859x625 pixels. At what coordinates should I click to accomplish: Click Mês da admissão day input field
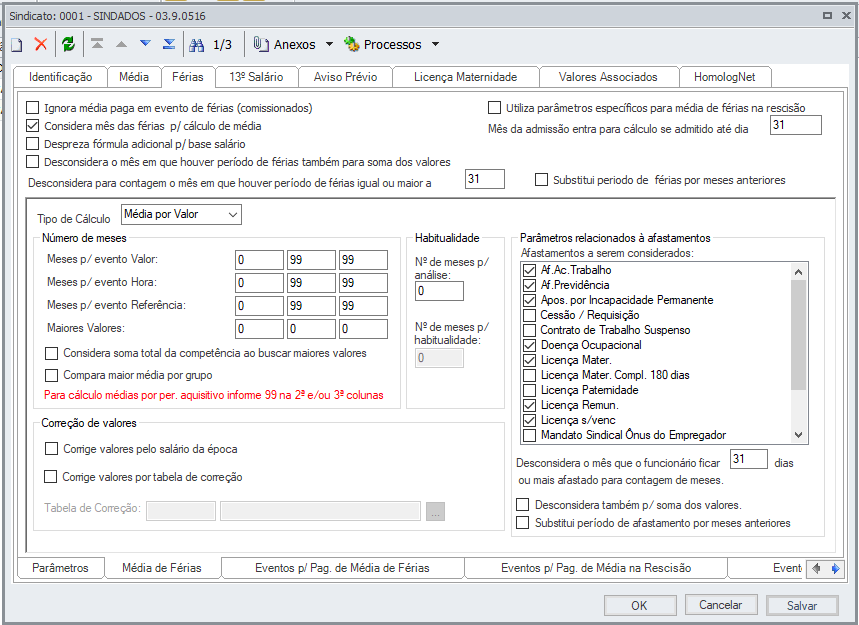pyautogui.click(x=796, y=125)
